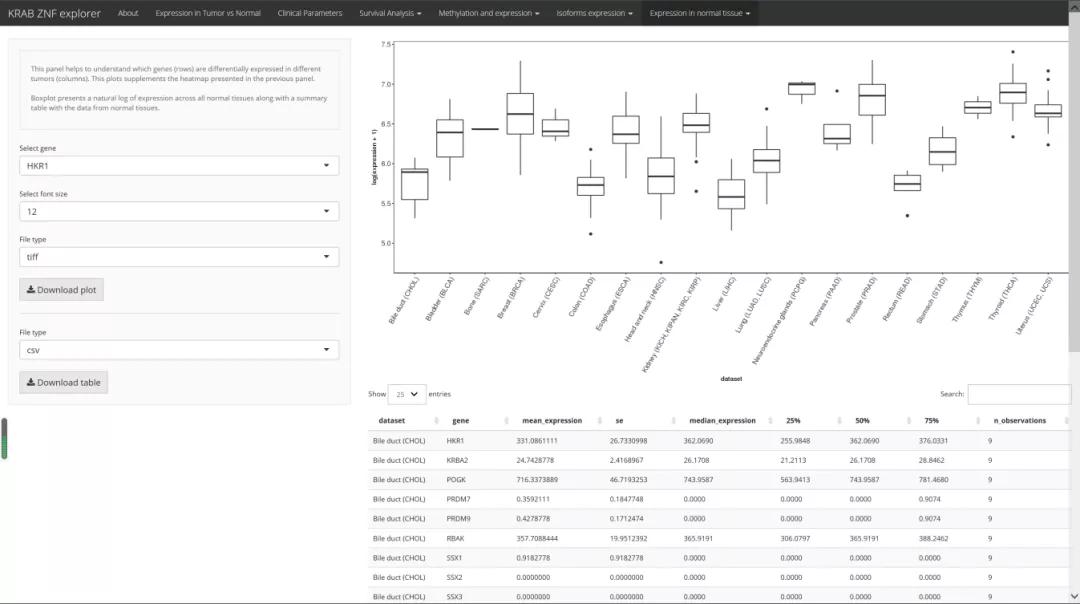Click median expression value 743.9587
Viewport: 1080px width, 604px height.
[698, 479]
